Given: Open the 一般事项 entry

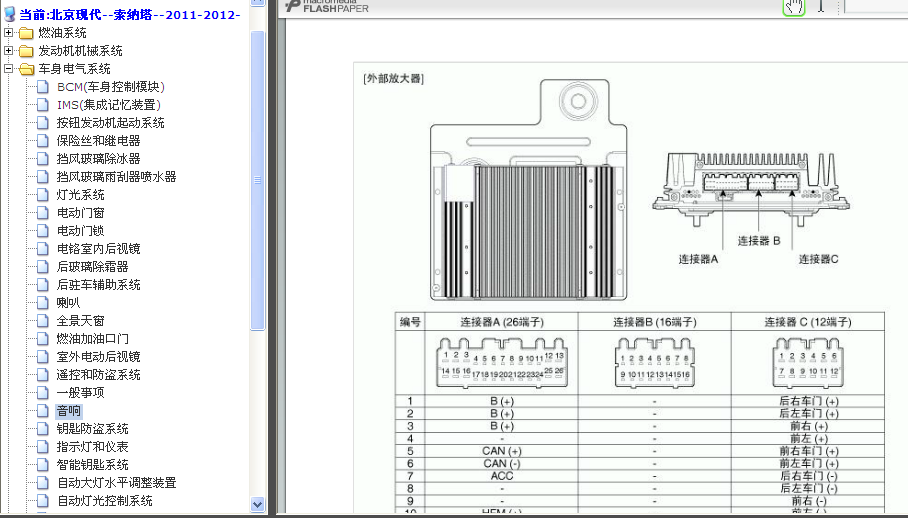Looking at the screenshot, I should click(80, 392).
